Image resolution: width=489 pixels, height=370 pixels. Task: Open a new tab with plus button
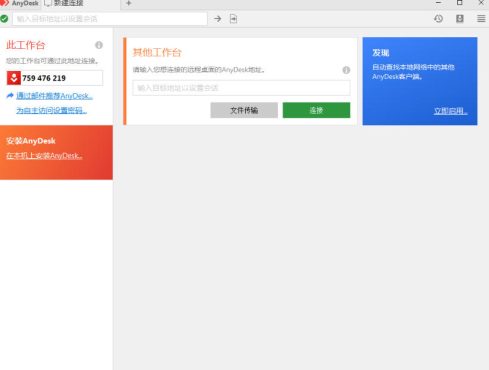coord(129,3)
